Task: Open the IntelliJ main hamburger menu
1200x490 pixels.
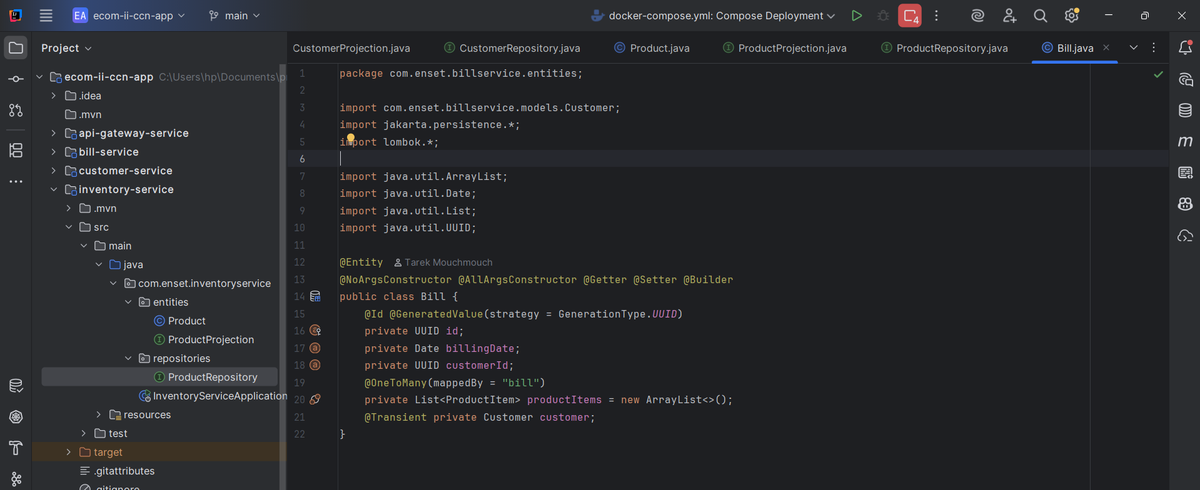Action: click(x=46, y=16)
